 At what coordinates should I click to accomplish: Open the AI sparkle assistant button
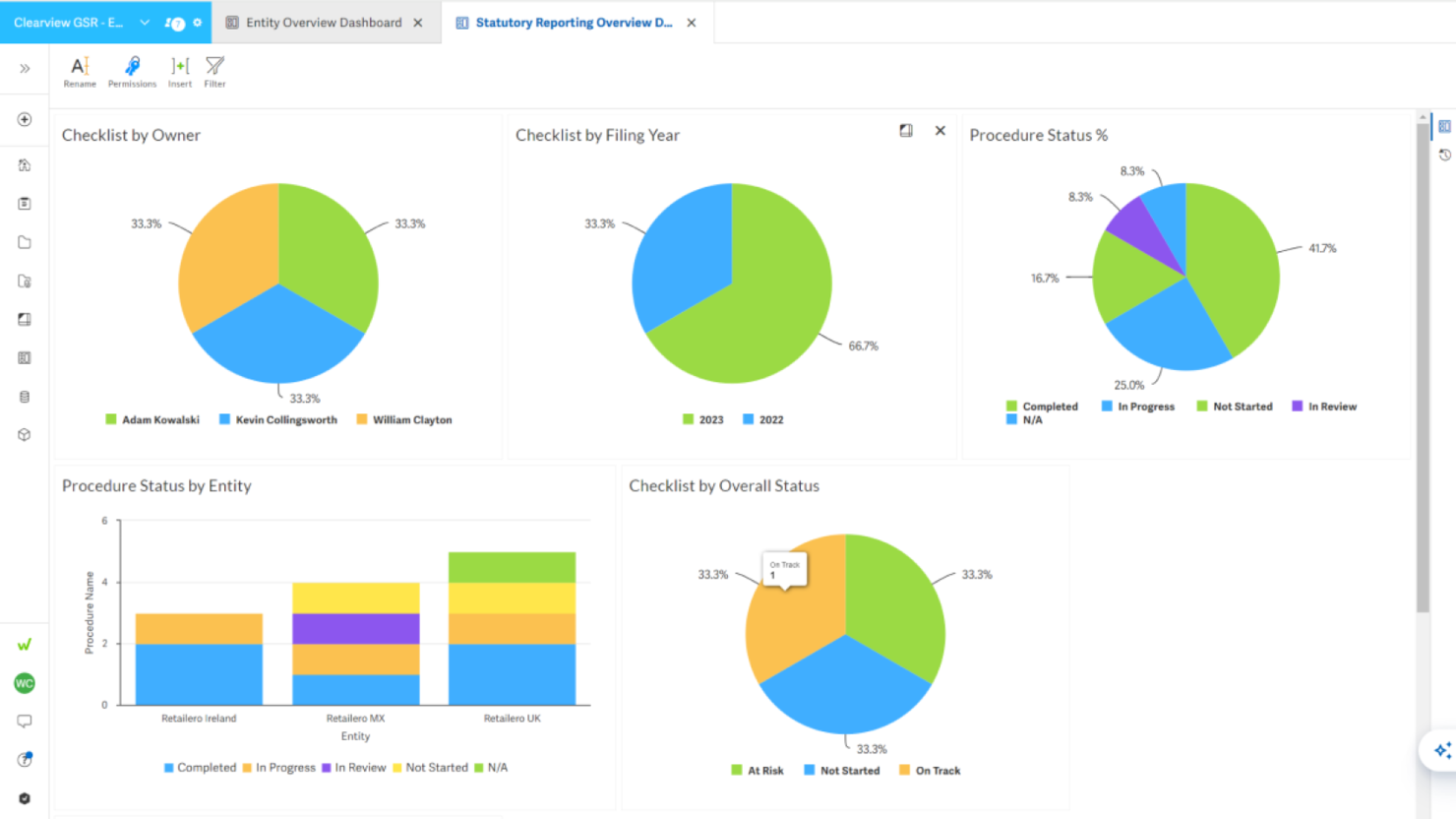[x=1442, y=750]
